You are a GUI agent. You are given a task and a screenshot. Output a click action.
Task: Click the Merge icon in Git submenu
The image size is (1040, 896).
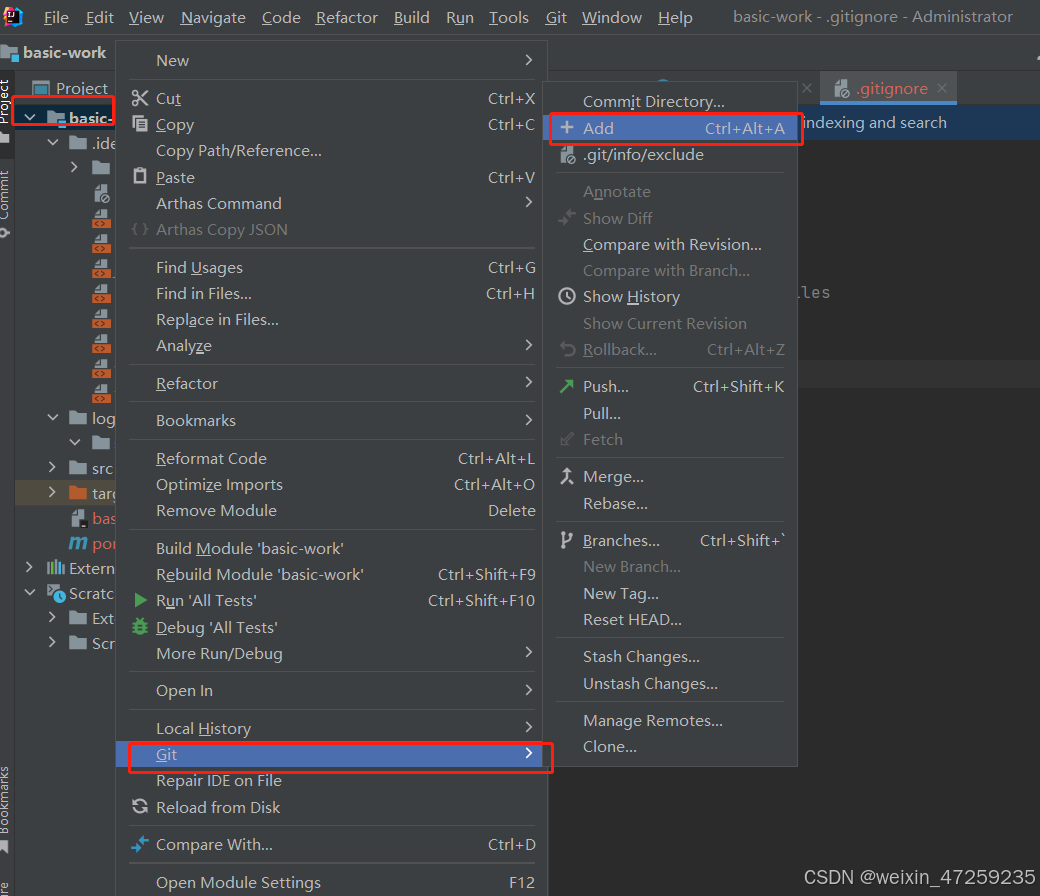point(567,476)
